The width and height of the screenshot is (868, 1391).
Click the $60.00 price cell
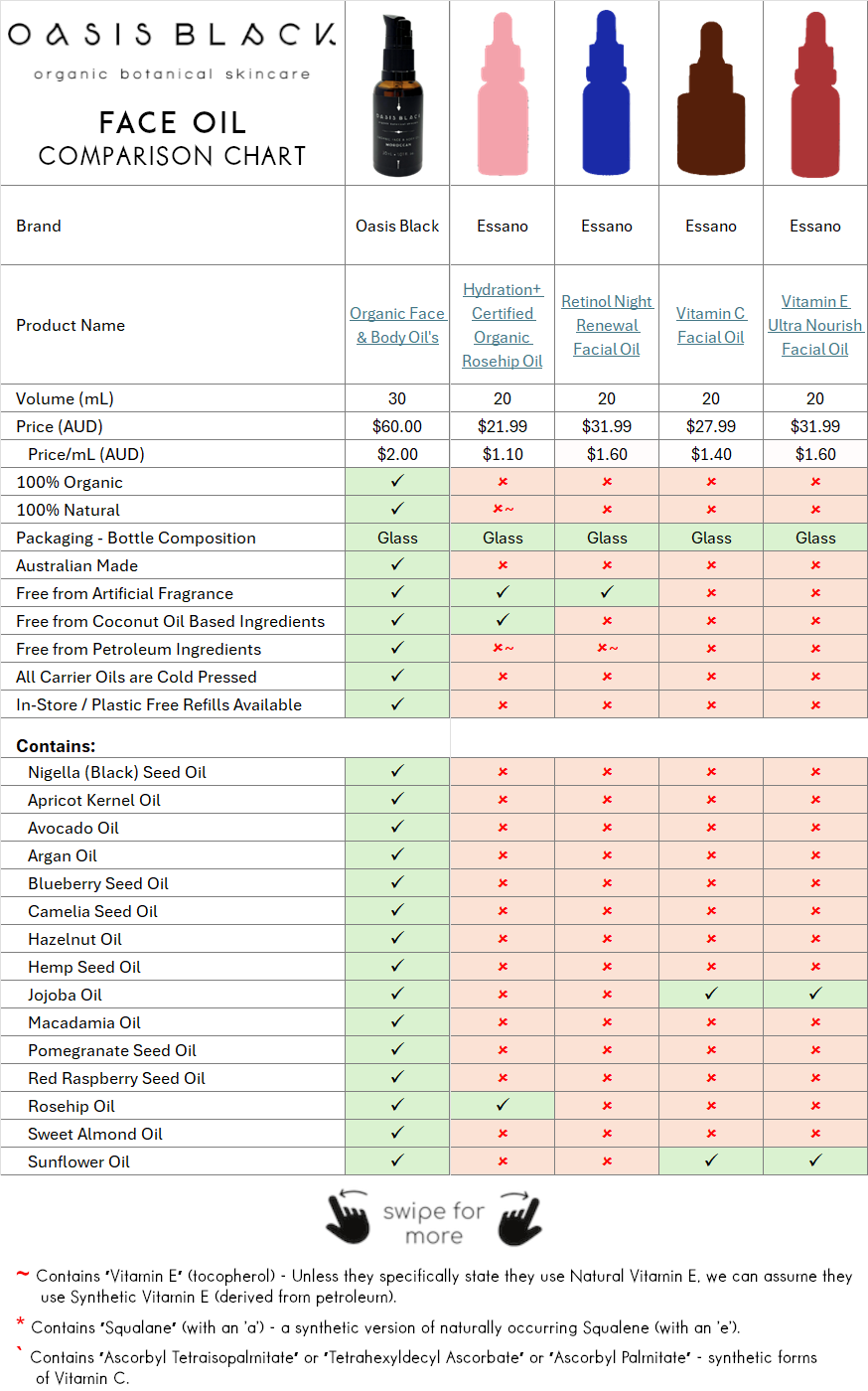pos(397,426)
